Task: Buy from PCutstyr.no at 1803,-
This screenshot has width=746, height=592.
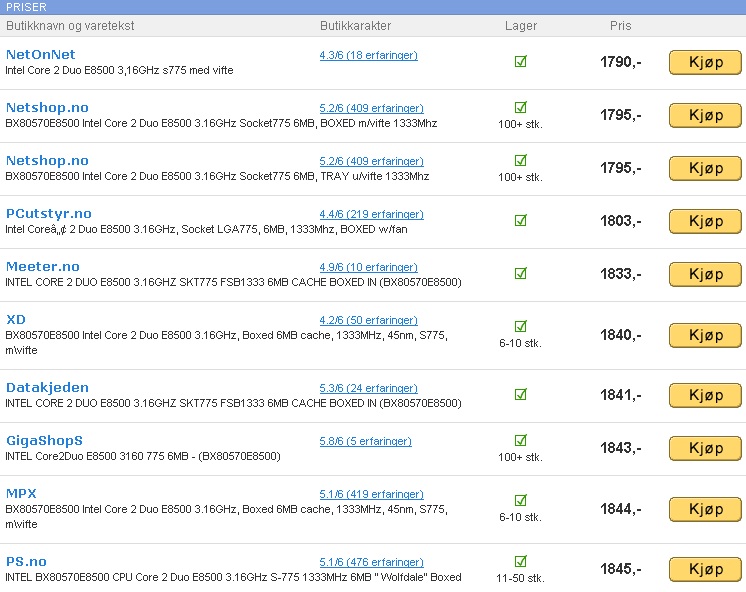Action: coord(705,221)
